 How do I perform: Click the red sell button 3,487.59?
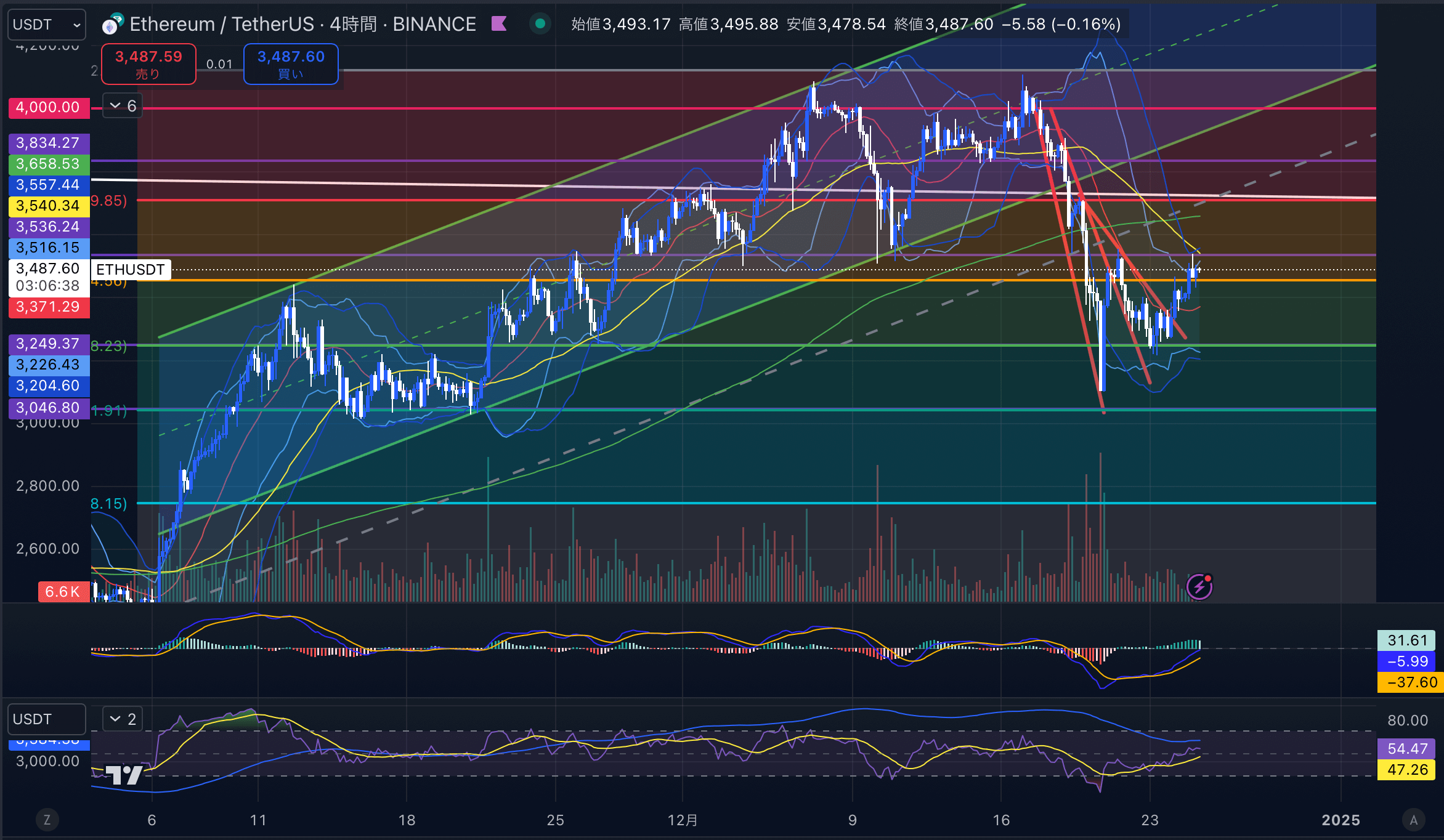tap(148, 64)
